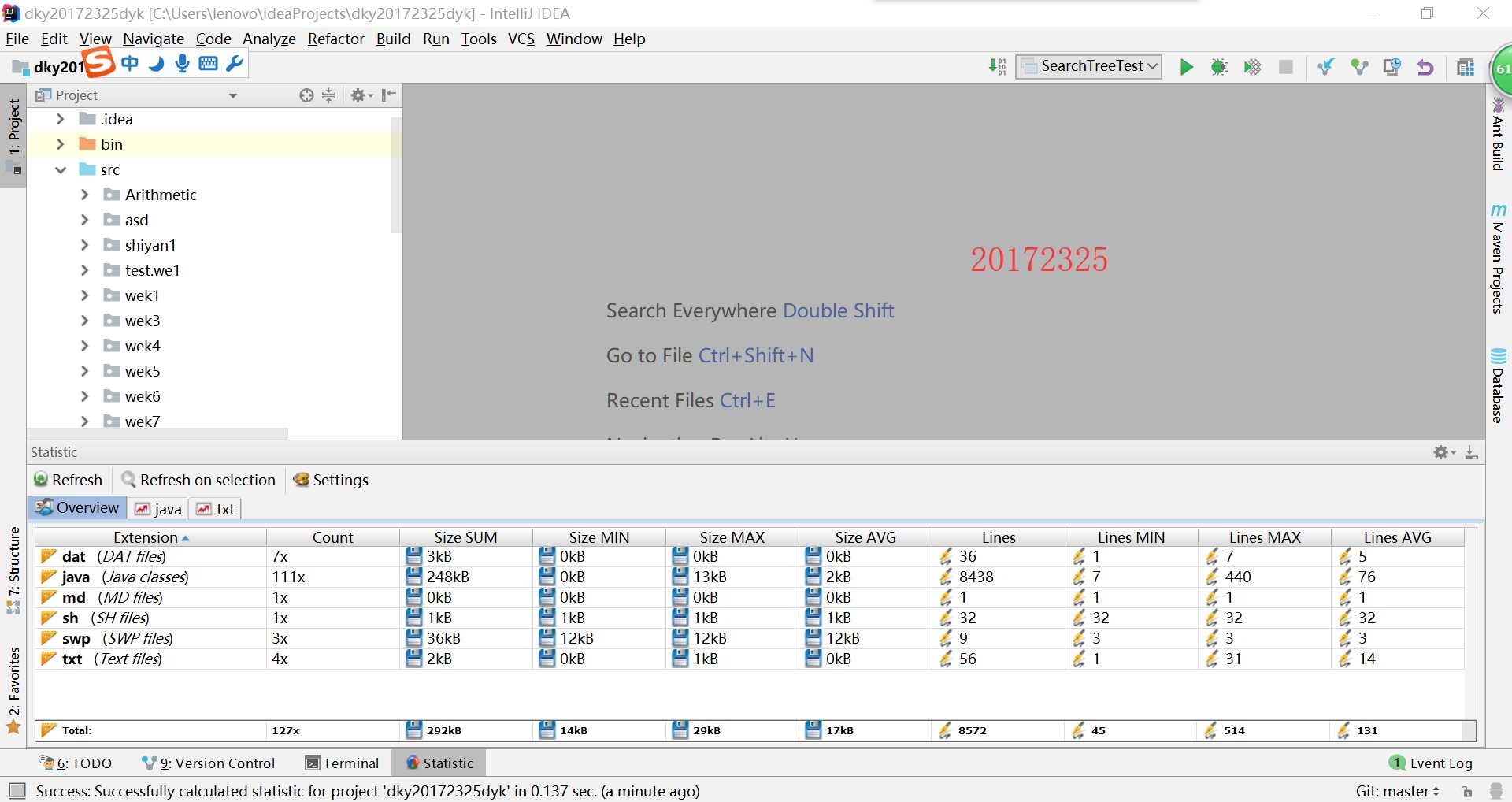Toggle the Favorites side tab

14,689
